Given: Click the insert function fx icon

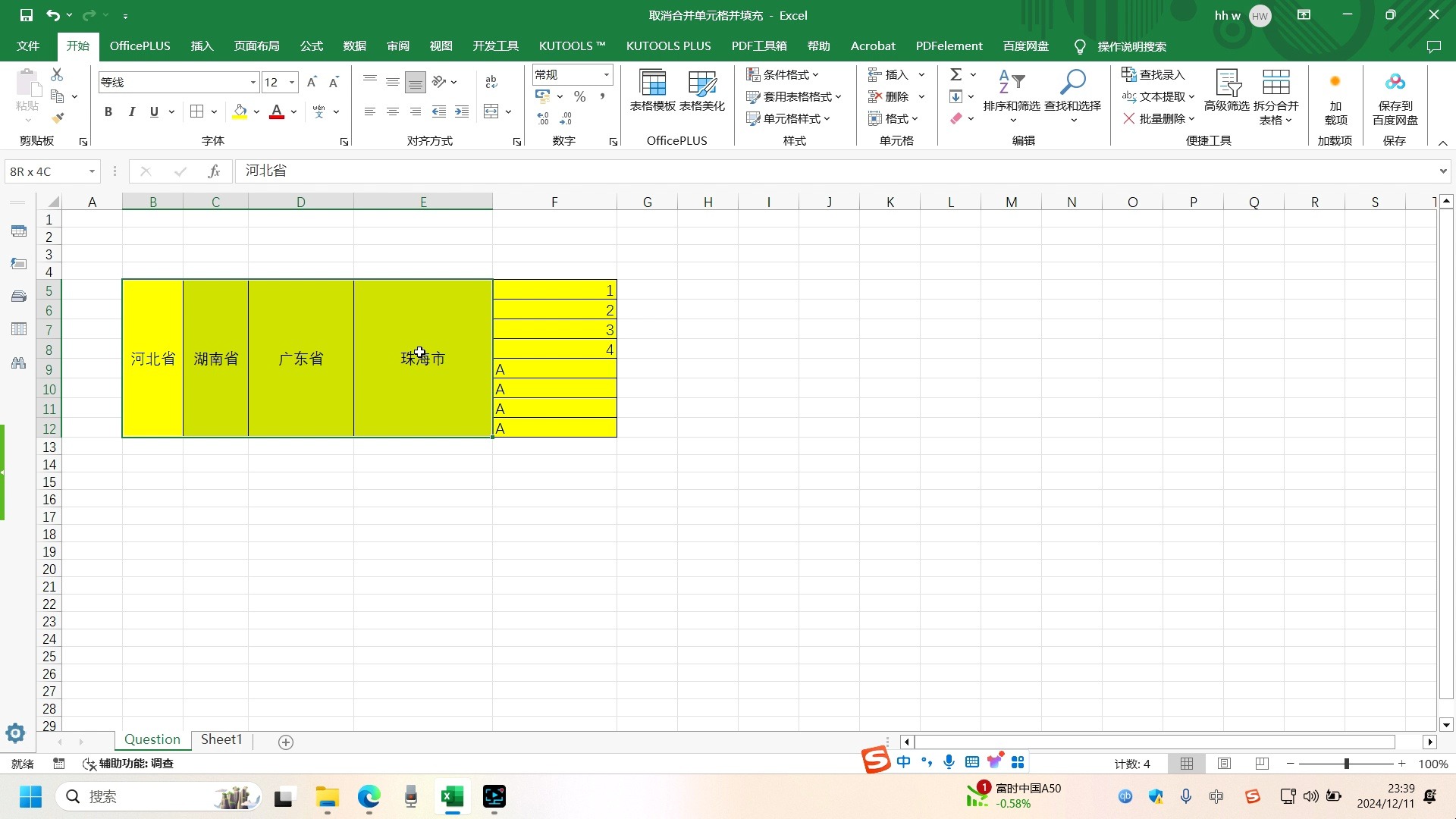Looking at the screenshot, I should tap(214, 171).
